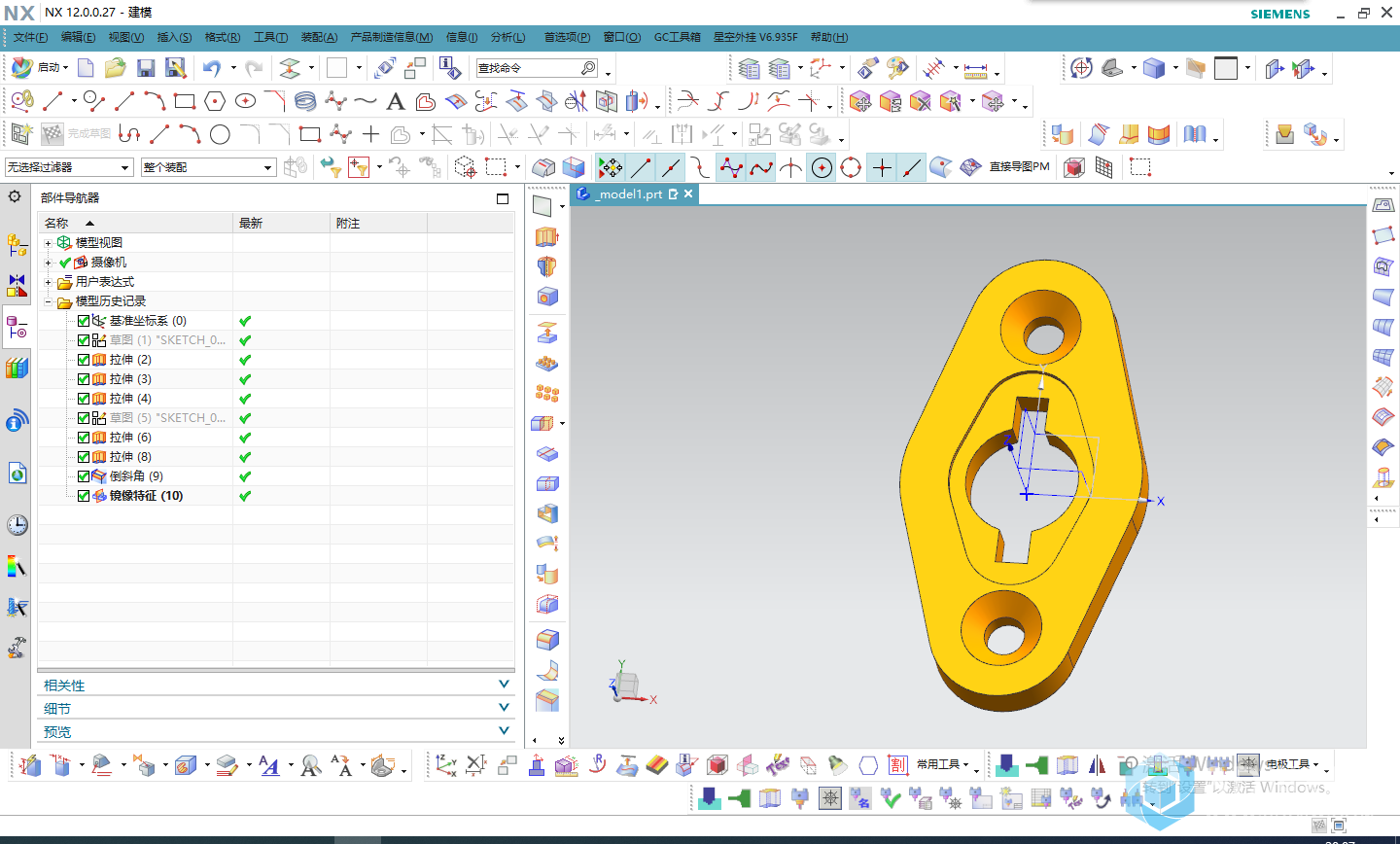Open the Constraint Navigator sidebar icon

pyautogui.click(x=17, y=285)
